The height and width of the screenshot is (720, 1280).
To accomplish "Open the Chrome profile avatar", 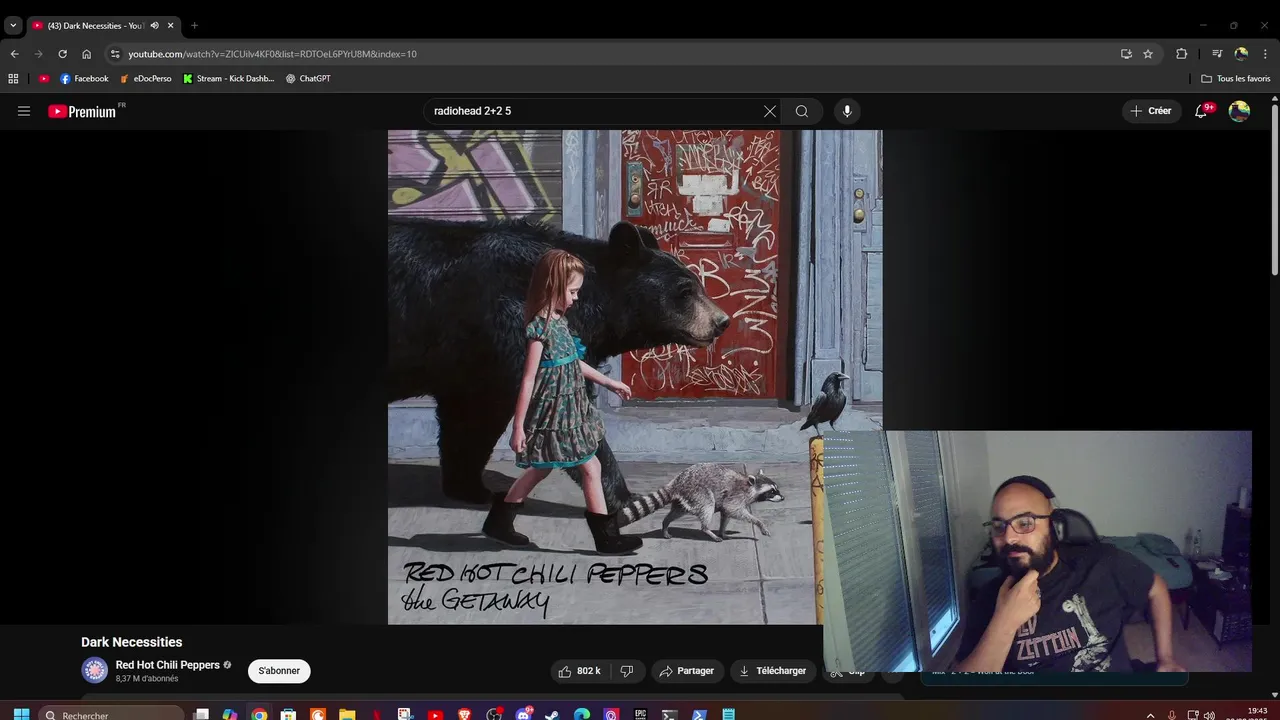I will point(1241,54).
